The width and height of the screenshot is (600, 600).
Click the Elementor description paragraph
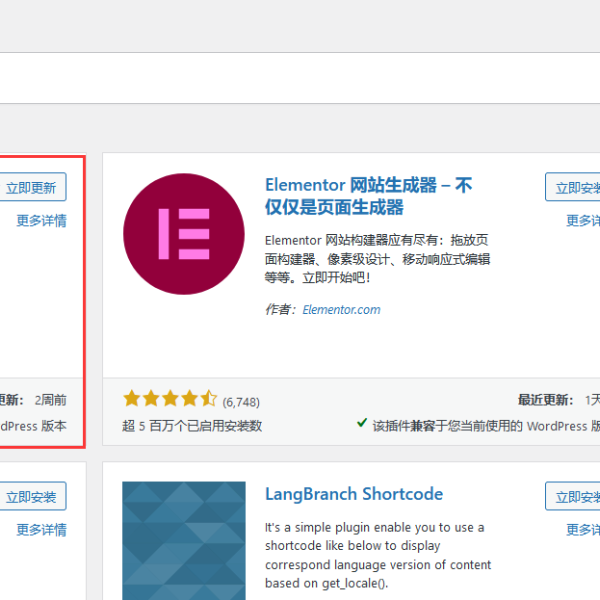pyautogui.click(x=377, y=259)
